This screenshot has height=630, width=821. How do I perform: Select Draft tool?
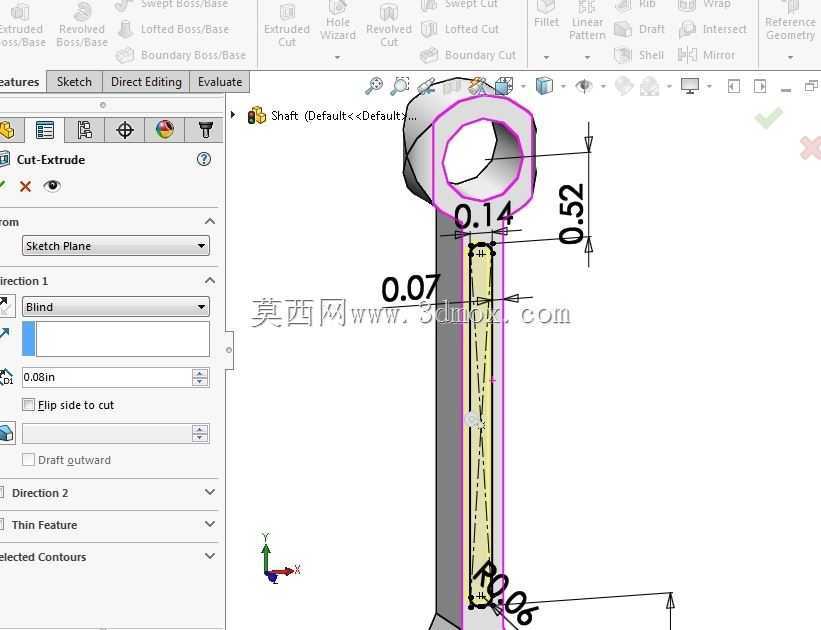click(x=639, y=29)
